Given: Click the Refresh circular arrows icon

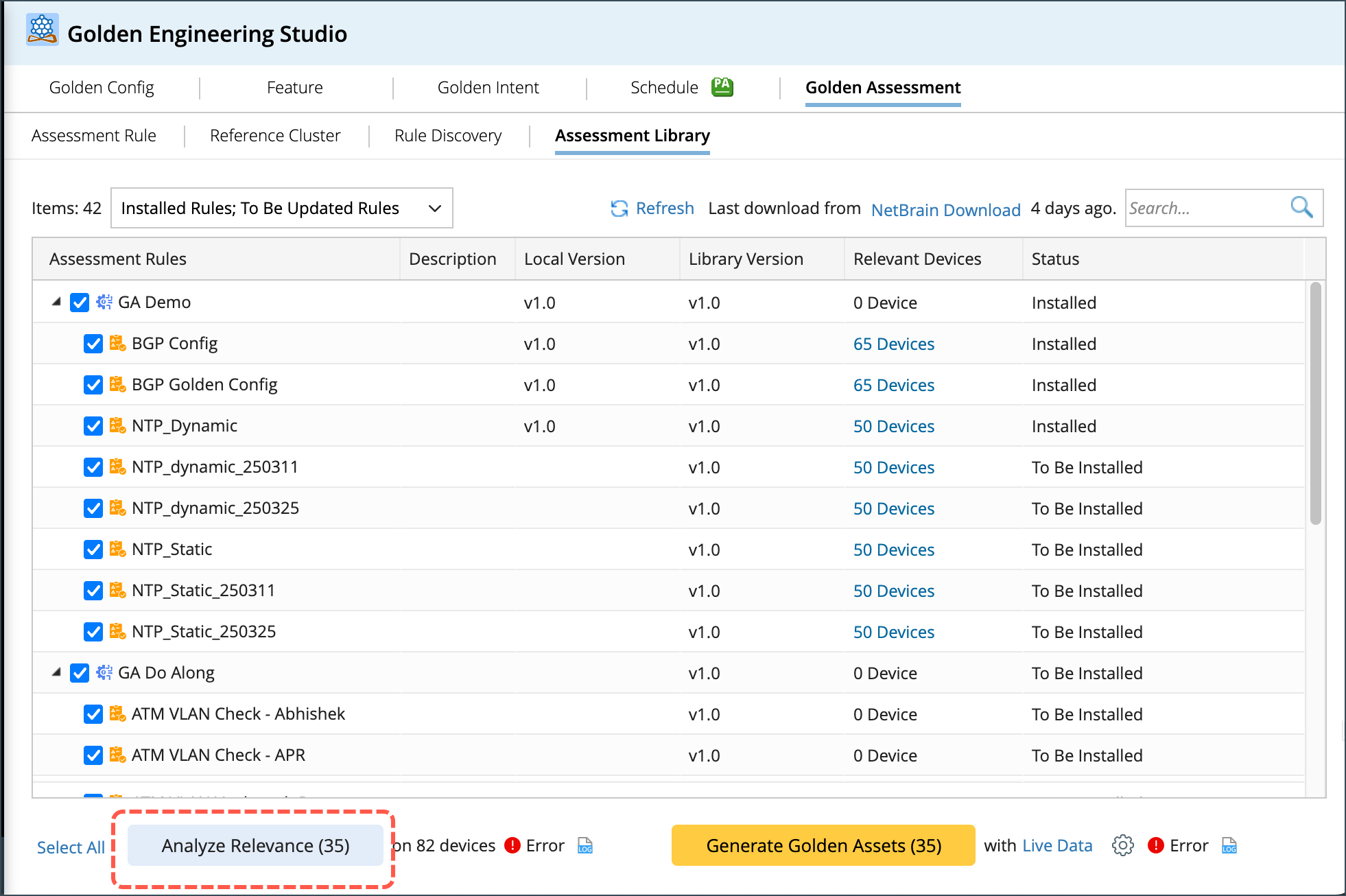Looking at the screenshot, I should pyautogui.click(x=619, y=209).
